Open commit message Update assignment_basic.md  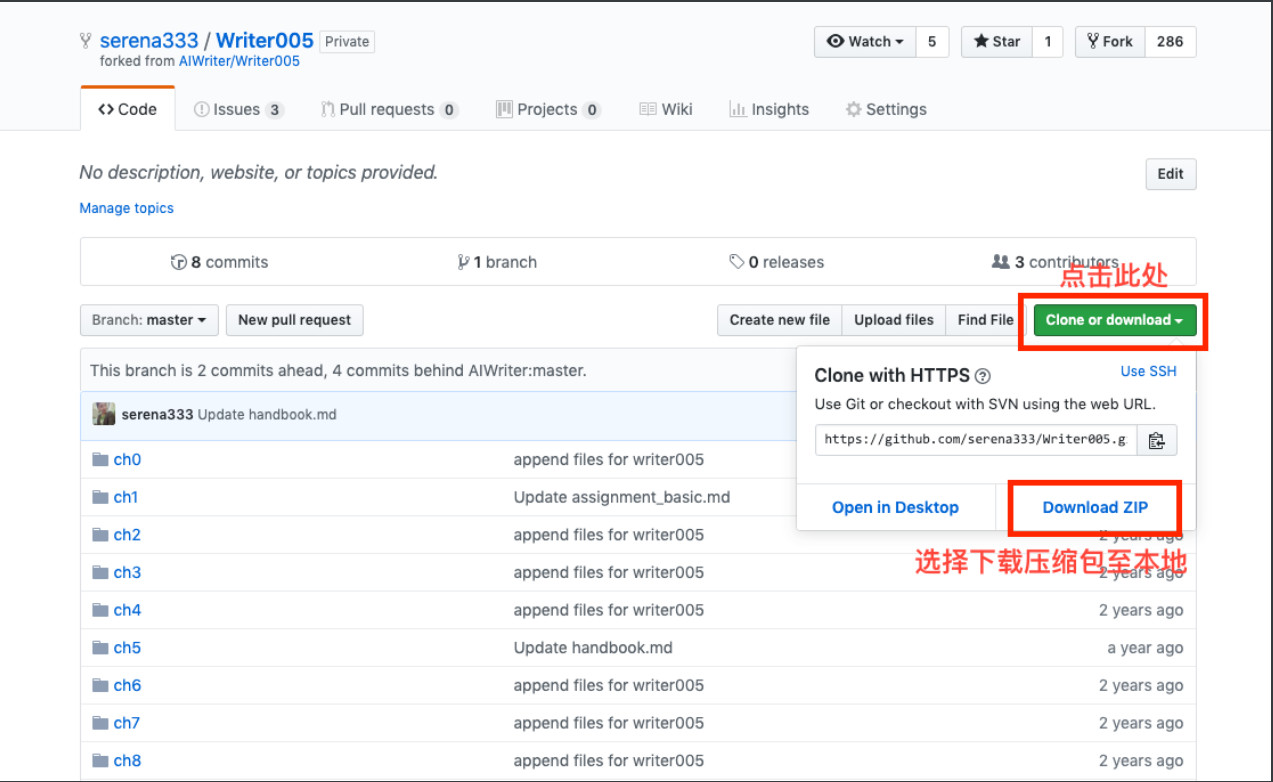[x=622, y=497]
